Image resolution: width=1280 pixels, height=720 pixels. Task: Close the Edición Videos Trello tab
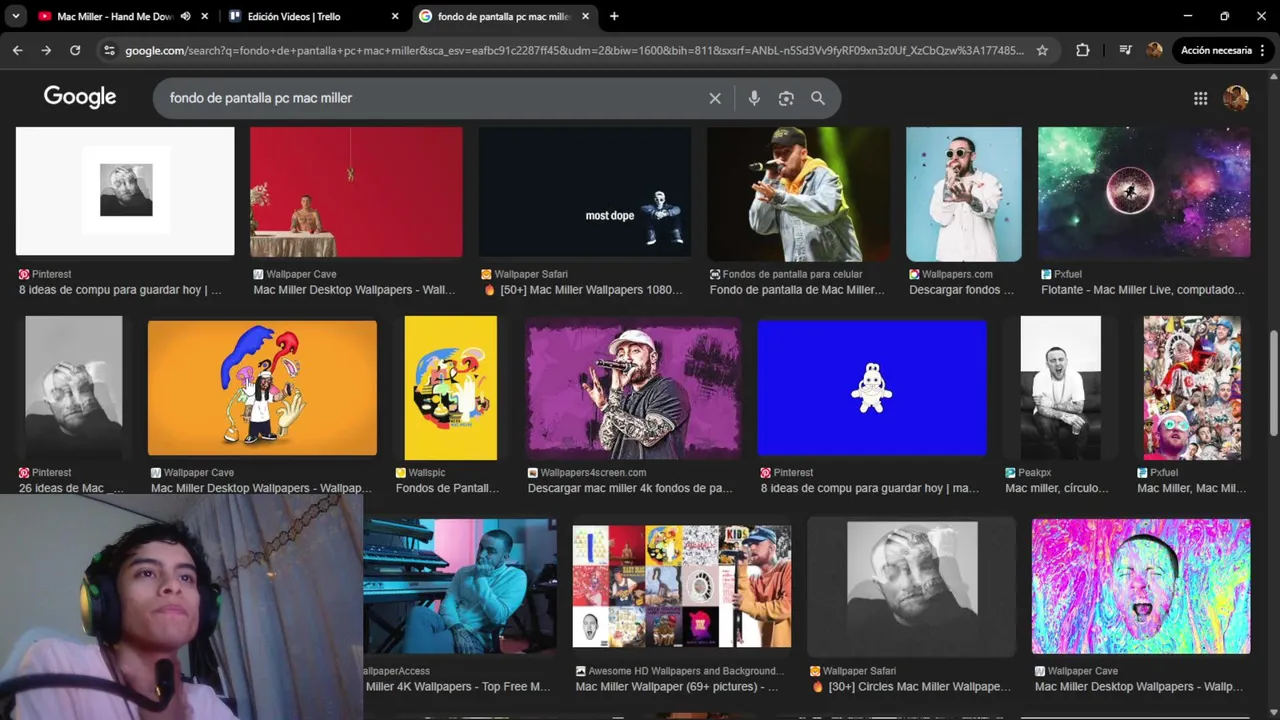point(395,16)
